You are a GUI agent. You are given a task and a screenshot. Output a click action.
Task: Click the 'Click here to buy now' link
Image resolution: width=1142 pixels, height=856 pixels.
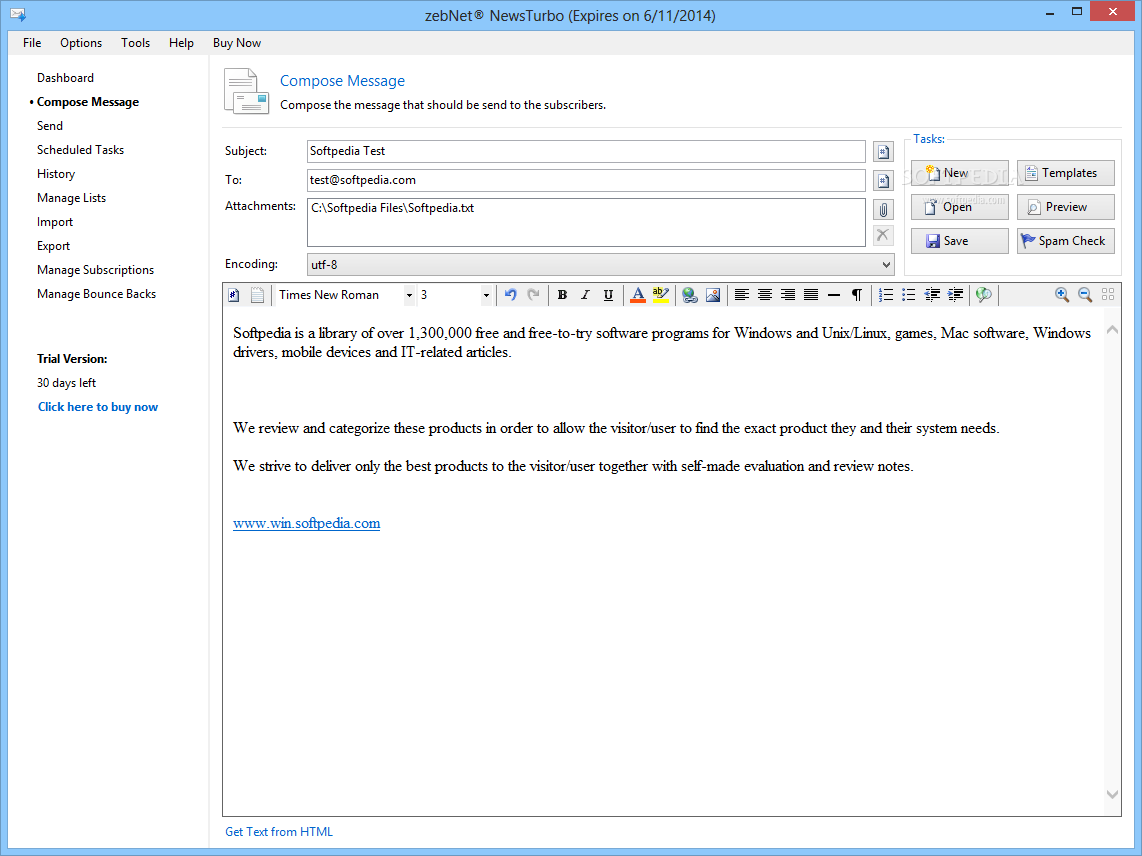[x=98, y=407]
